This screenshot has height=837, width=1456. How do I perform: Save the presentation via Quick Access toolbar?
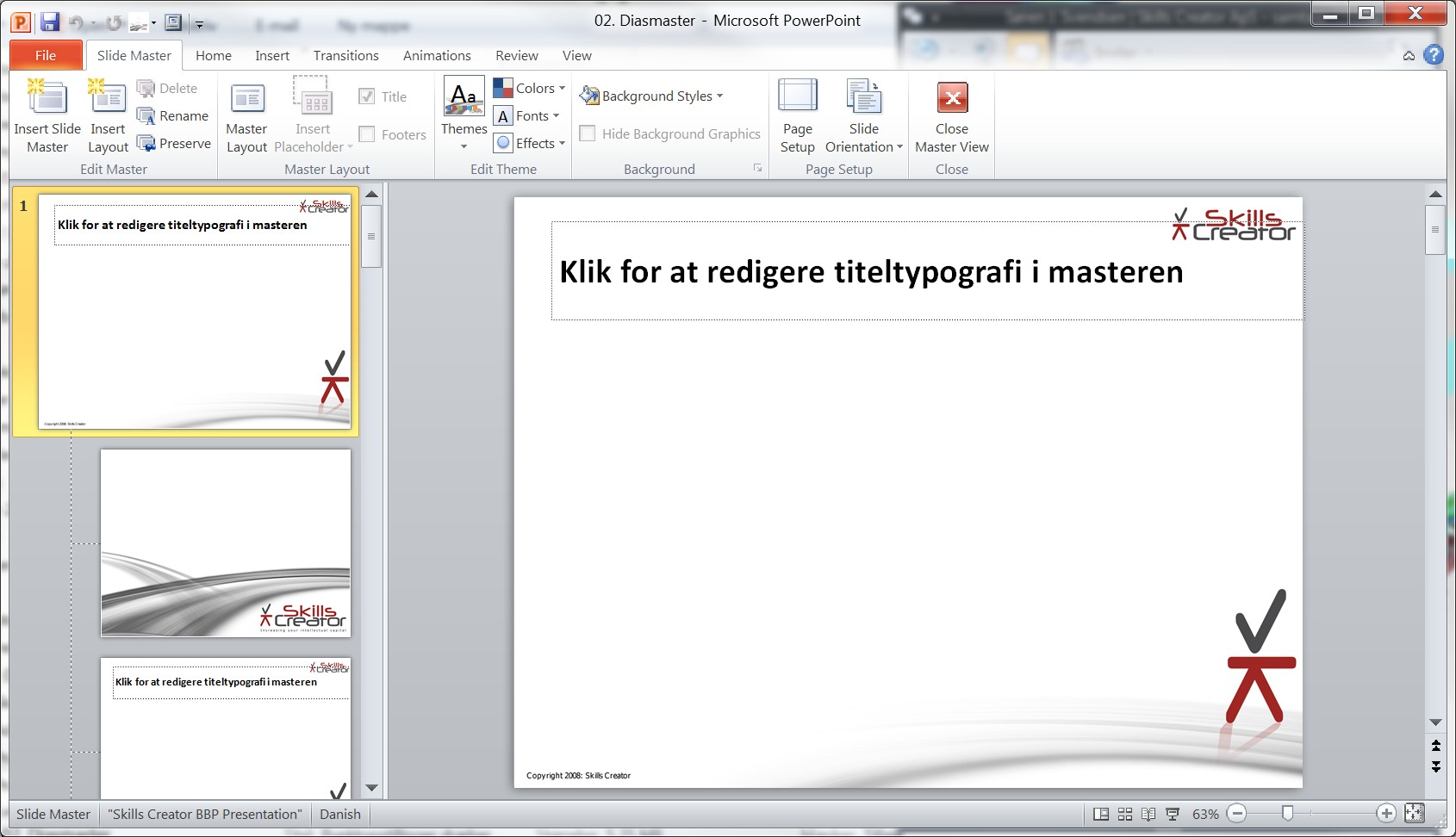coord(51,22)
